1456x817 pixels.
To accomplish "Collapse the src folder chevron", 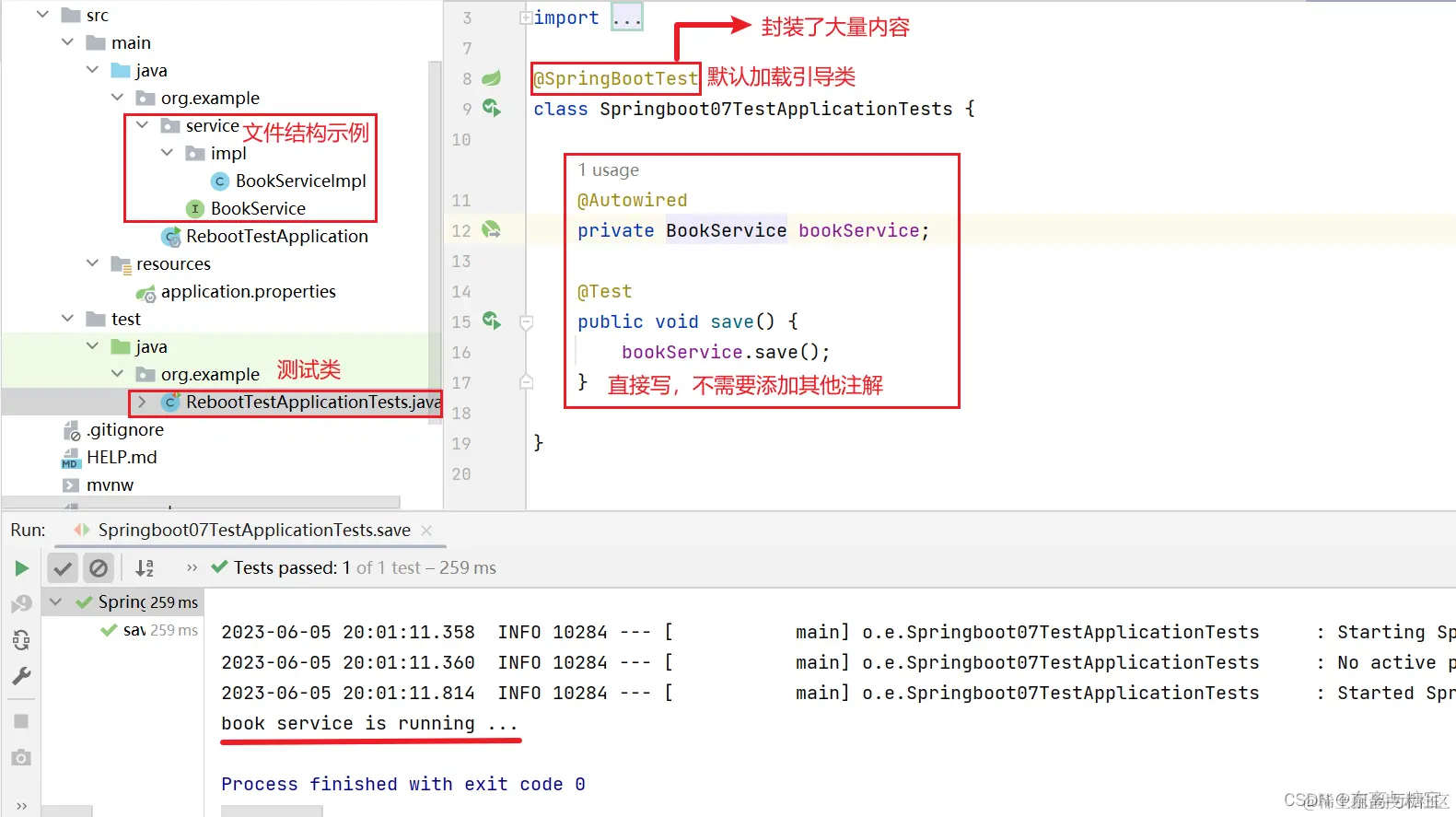I will (42, 15).
